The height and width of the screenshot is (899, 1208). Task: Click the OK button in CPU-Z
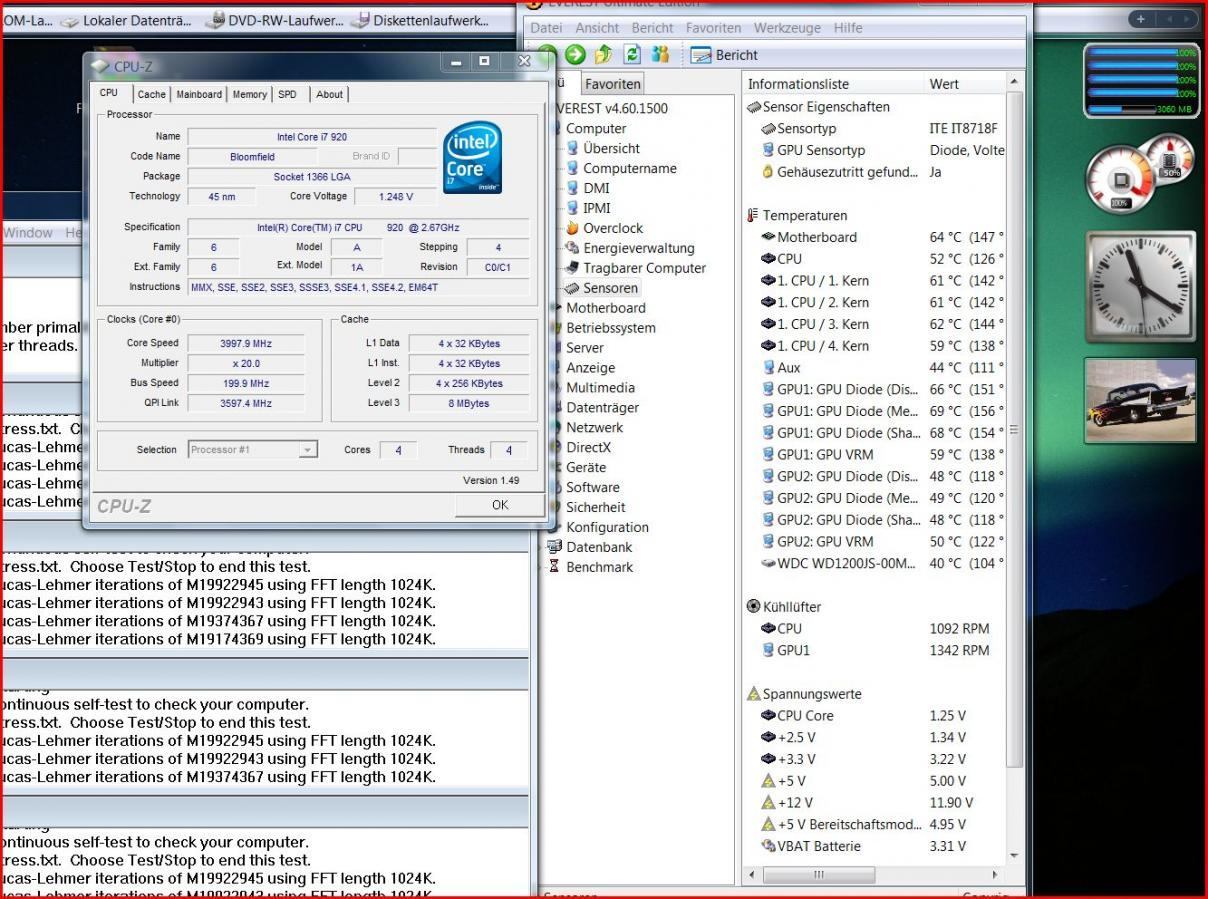(499, 505)
